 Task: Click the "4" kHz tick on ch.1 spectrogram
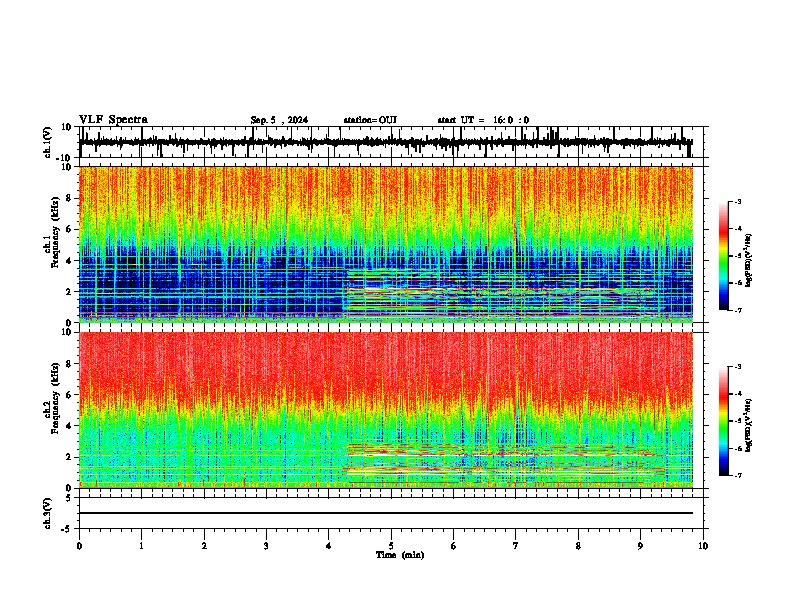coord(70,261)
